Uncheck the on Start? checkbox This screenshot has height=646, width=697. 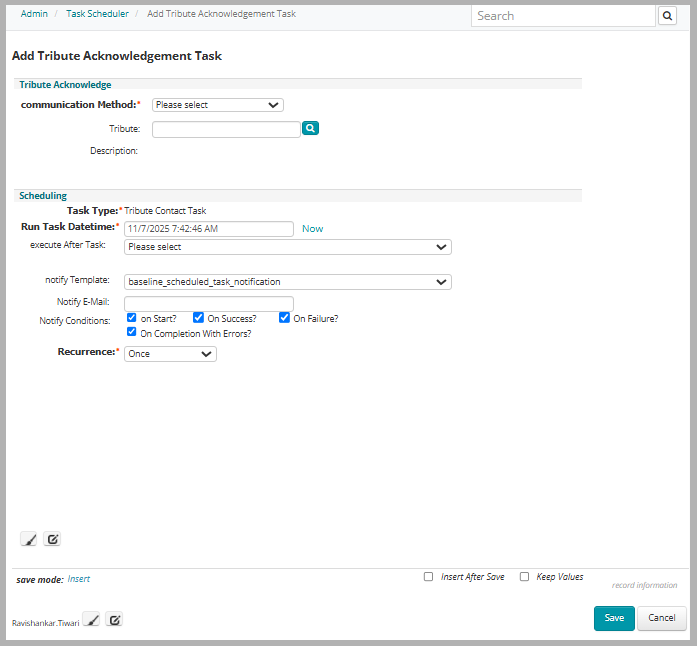pyautogui.click(x=131, y=317)
